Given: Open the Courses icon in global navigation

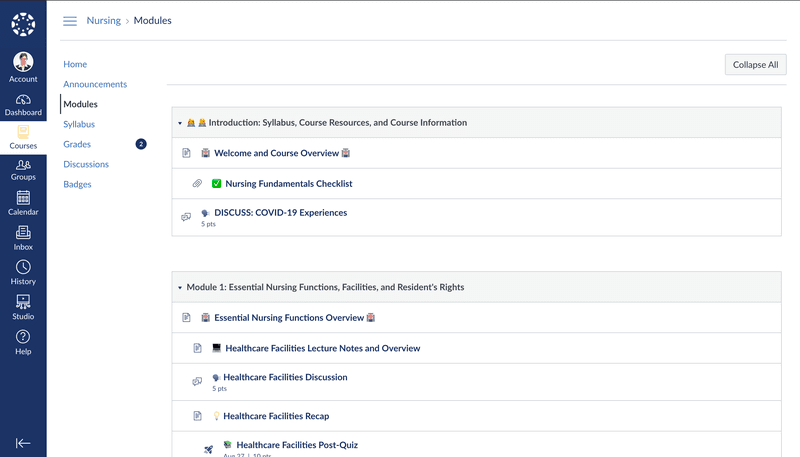Looking at the screenshot, I should click(23, 132).
